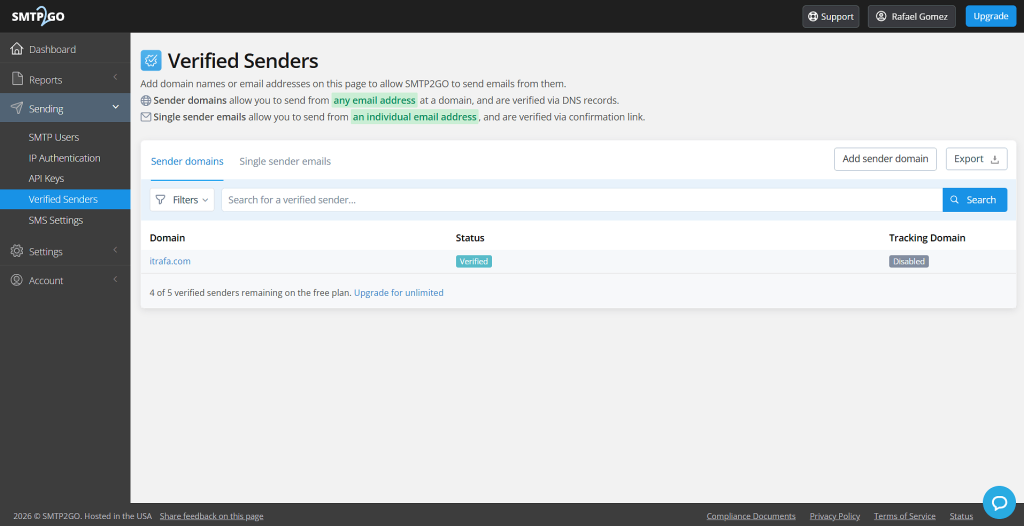Screen dimensions: 1024x526
Task: Click the Dashboard home icon
Action: (17, 49)
